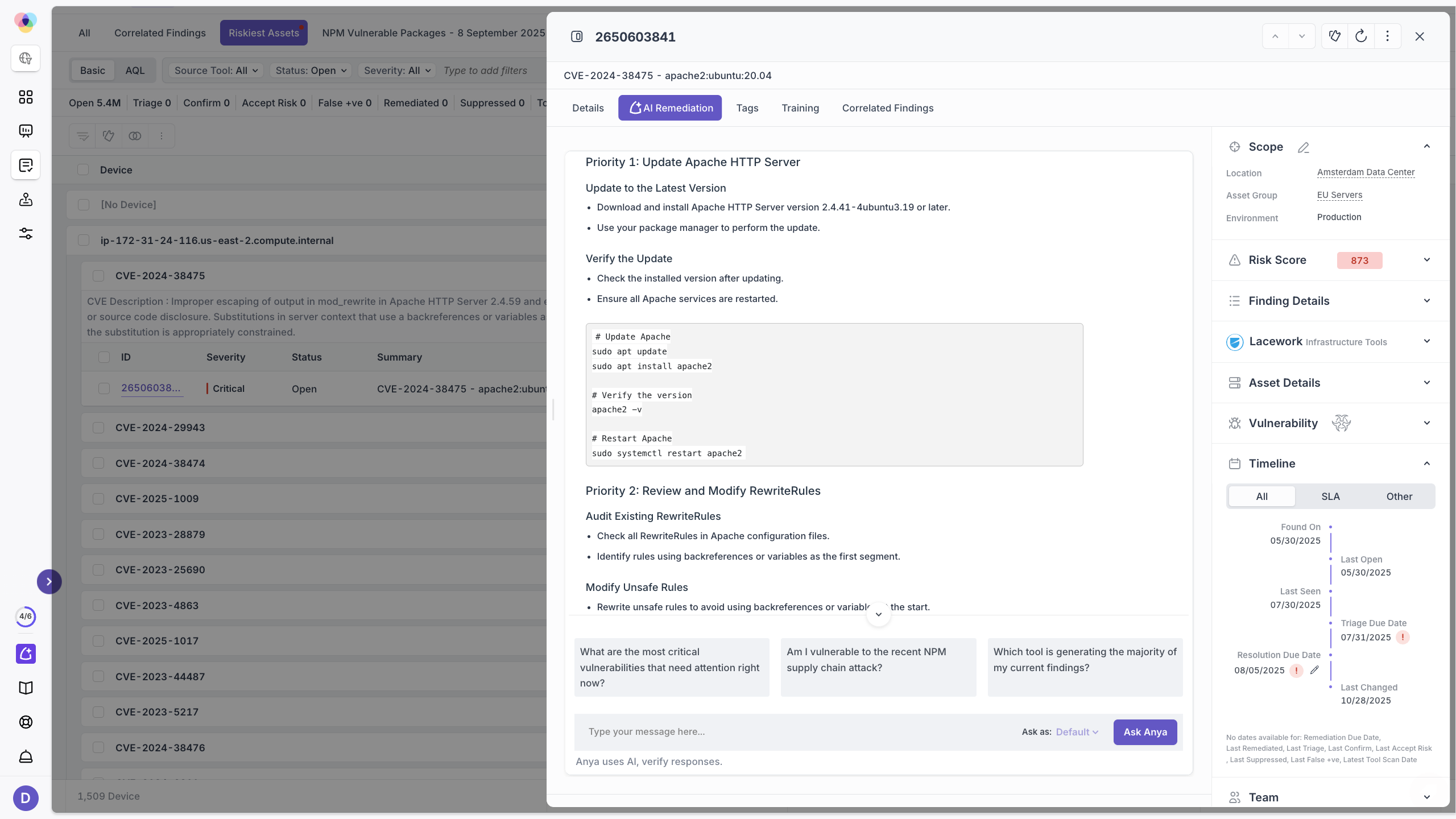Open the Ask as Default dropdown
The width and height of the screenshot is (1456, 819).
click(x=1077, y=732)
